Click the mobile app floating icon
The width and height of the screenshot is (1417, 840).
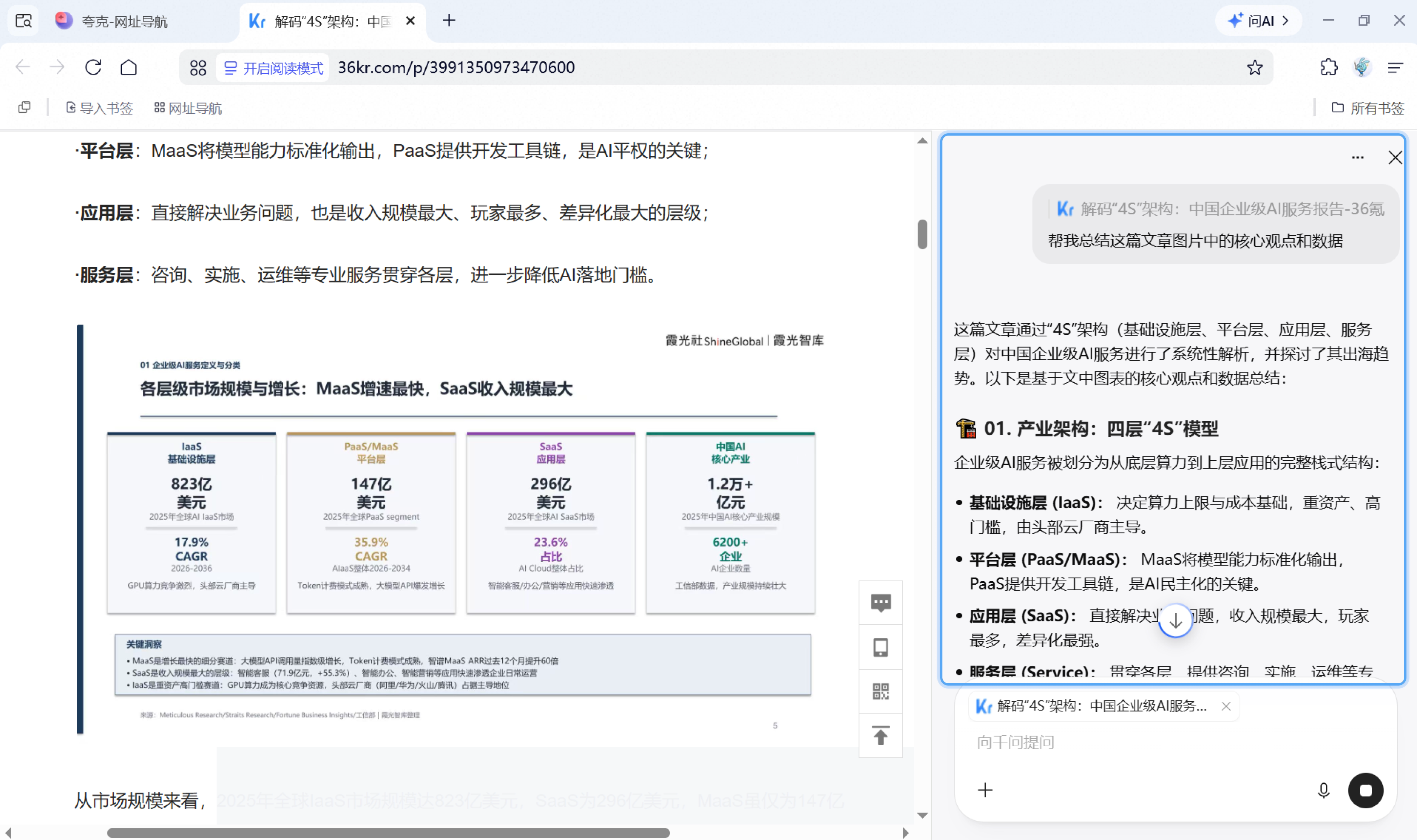[x=881, y=647]
